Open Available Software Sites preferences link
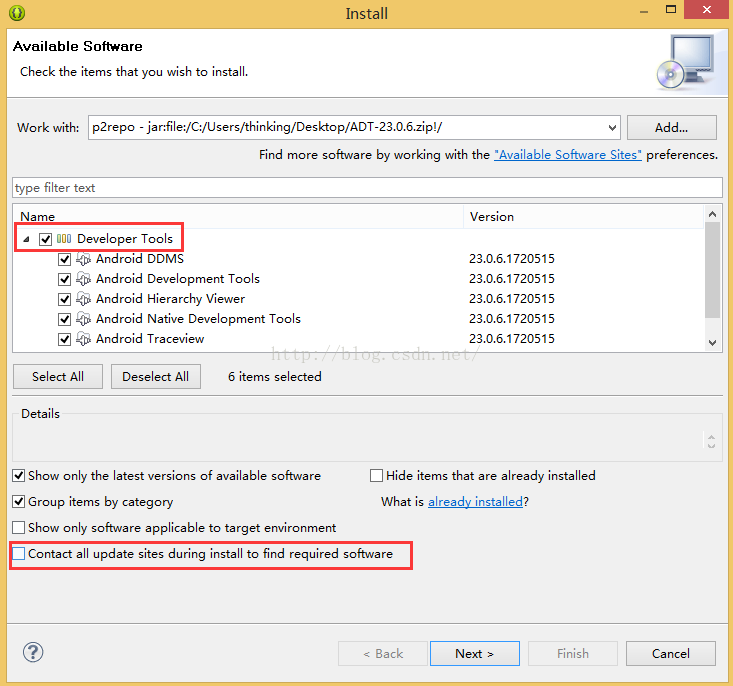The height and width of the screenshot is (686, 733). coord(568,155)
